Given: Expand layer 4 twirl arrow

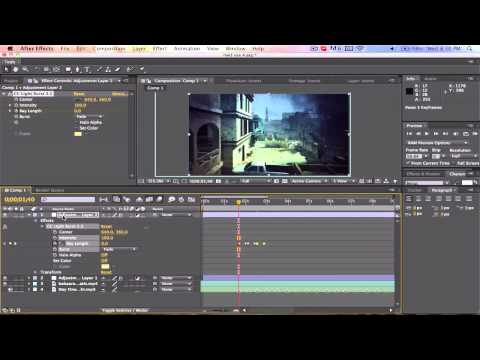Looking at the screenshot, I should pos(29,290).
